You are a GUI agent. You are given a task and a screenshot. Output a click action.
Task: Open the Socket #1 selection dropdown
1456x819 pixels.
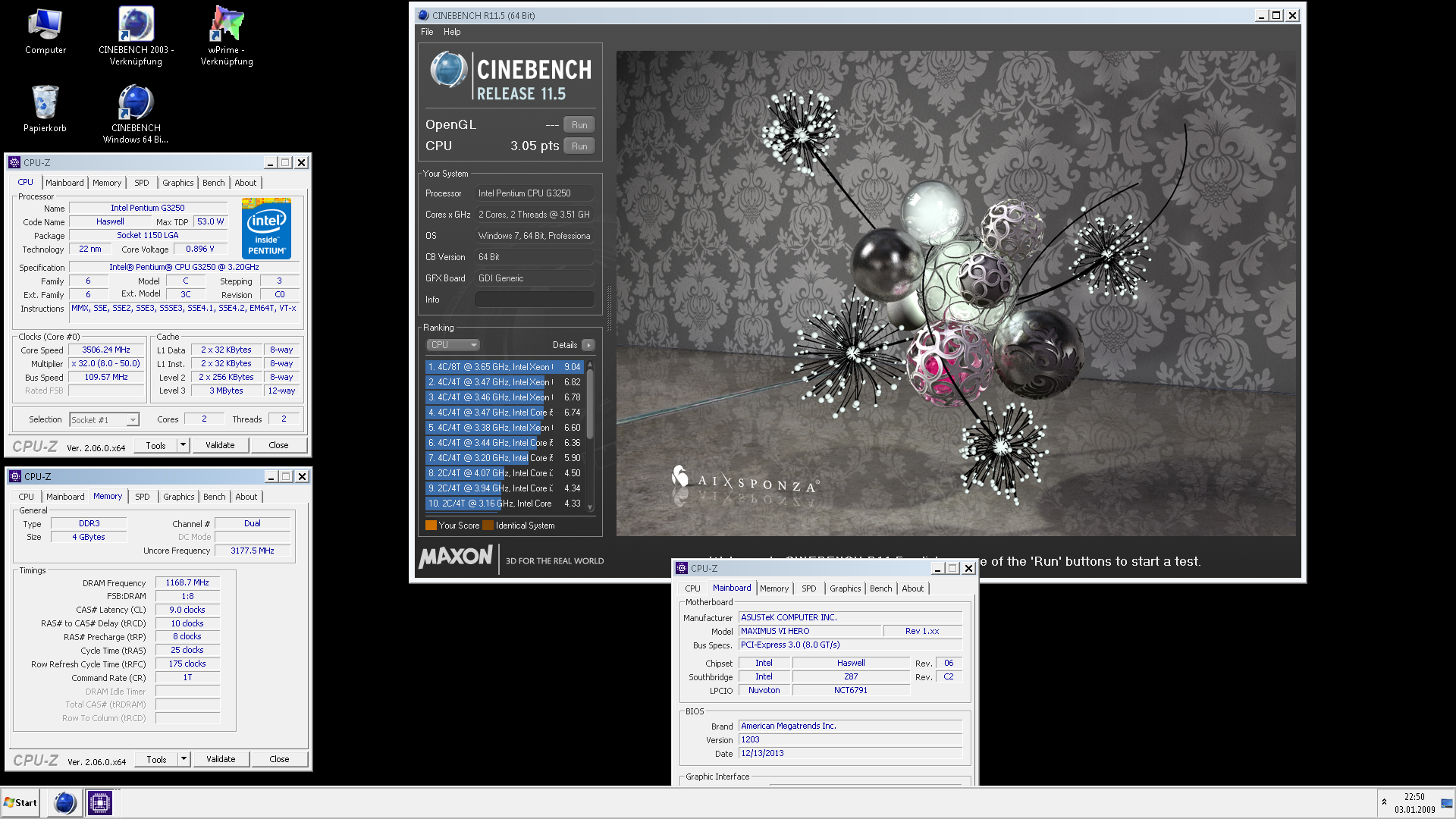(x=104, y=419)
